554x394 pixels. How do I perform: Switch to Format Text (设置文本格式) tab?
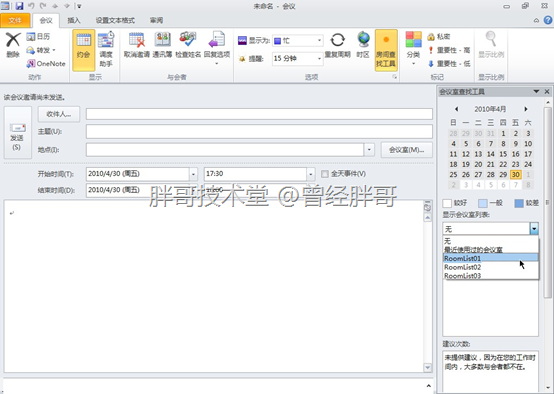coord(115,20)
